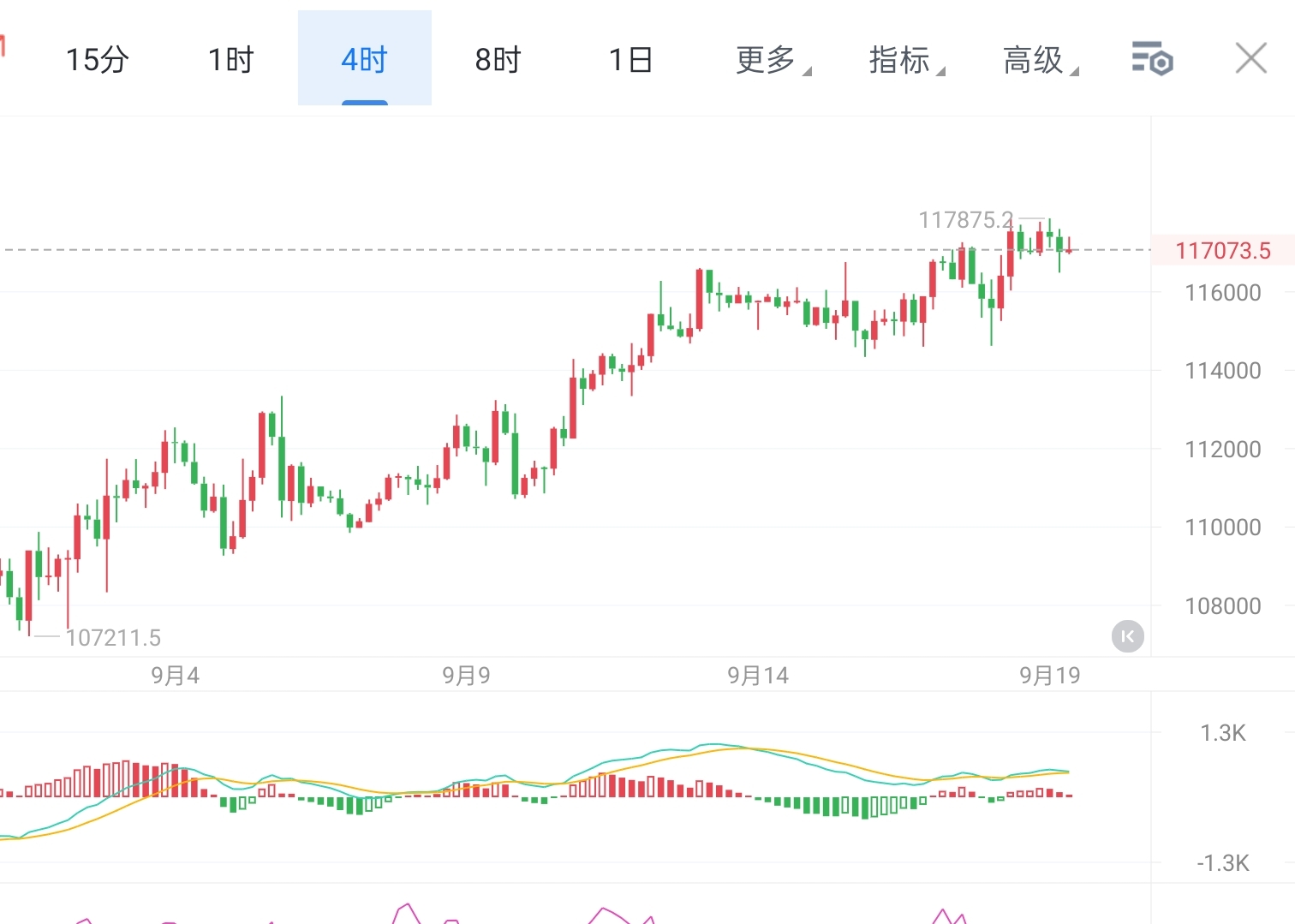Switch to the 8时 interval
Screen dimensions: 1295x924
[498, 60]
